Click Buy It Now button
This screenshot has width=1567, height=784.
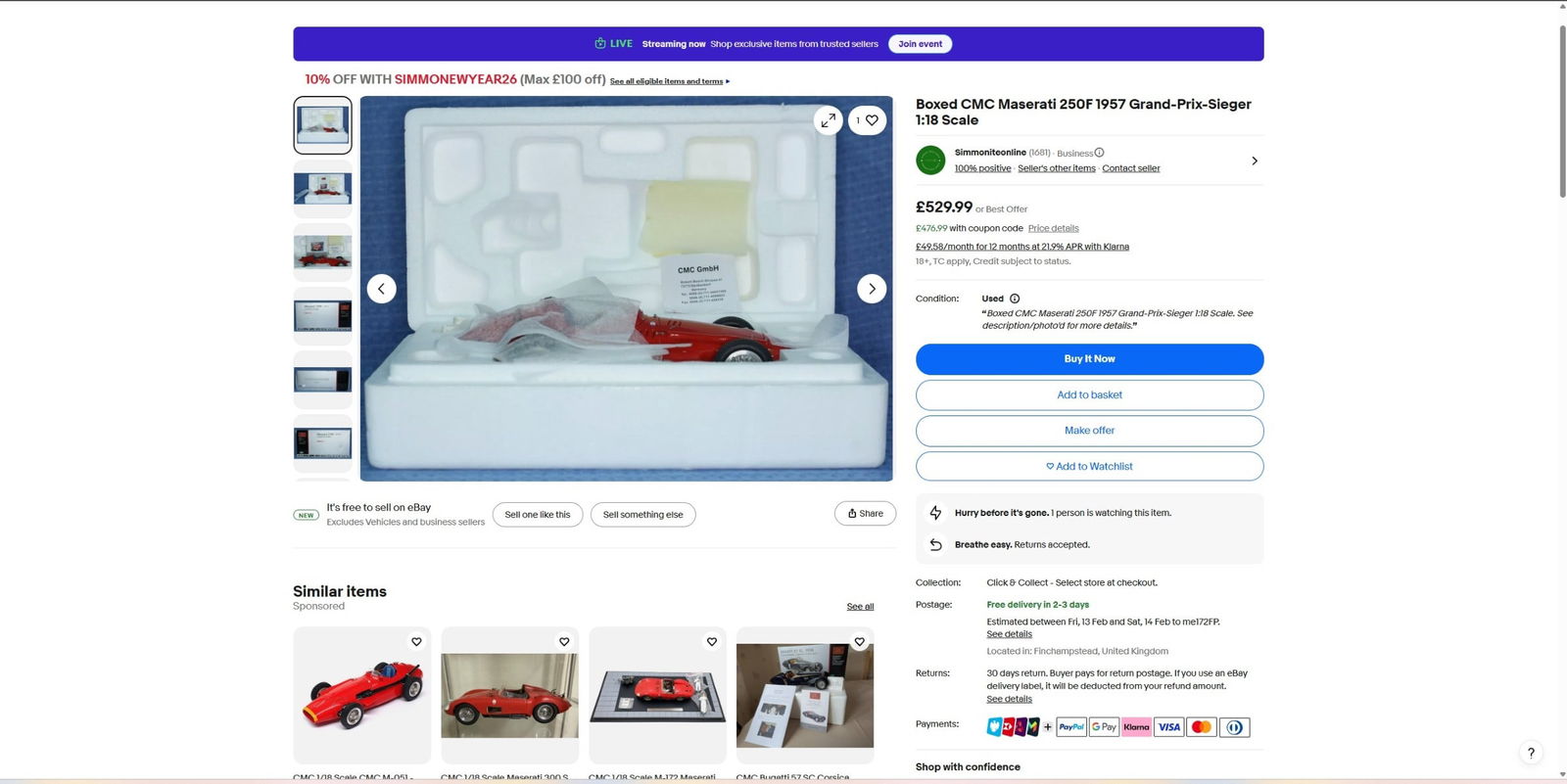pos(1089,359)
